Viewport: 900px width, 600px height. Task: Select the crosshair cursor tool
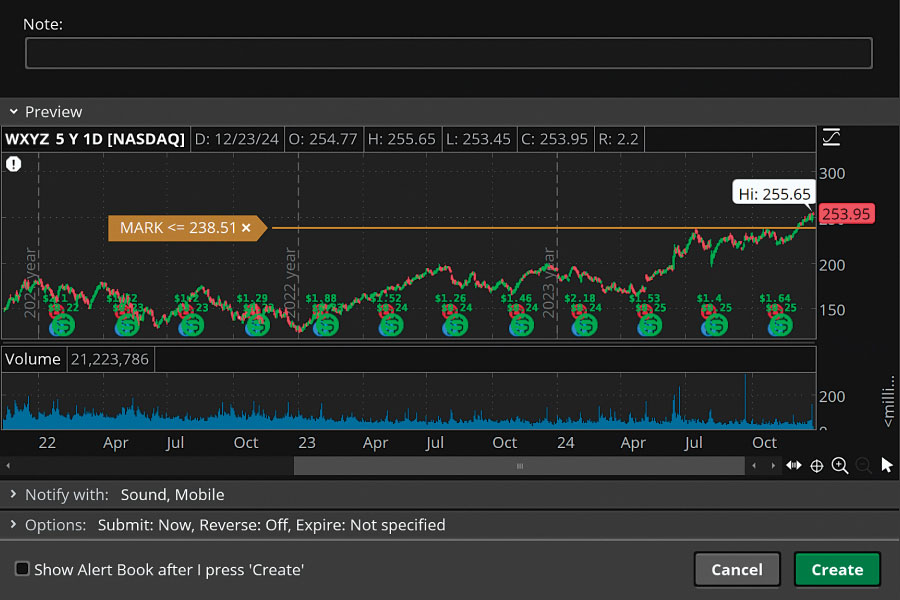[816, 465]
